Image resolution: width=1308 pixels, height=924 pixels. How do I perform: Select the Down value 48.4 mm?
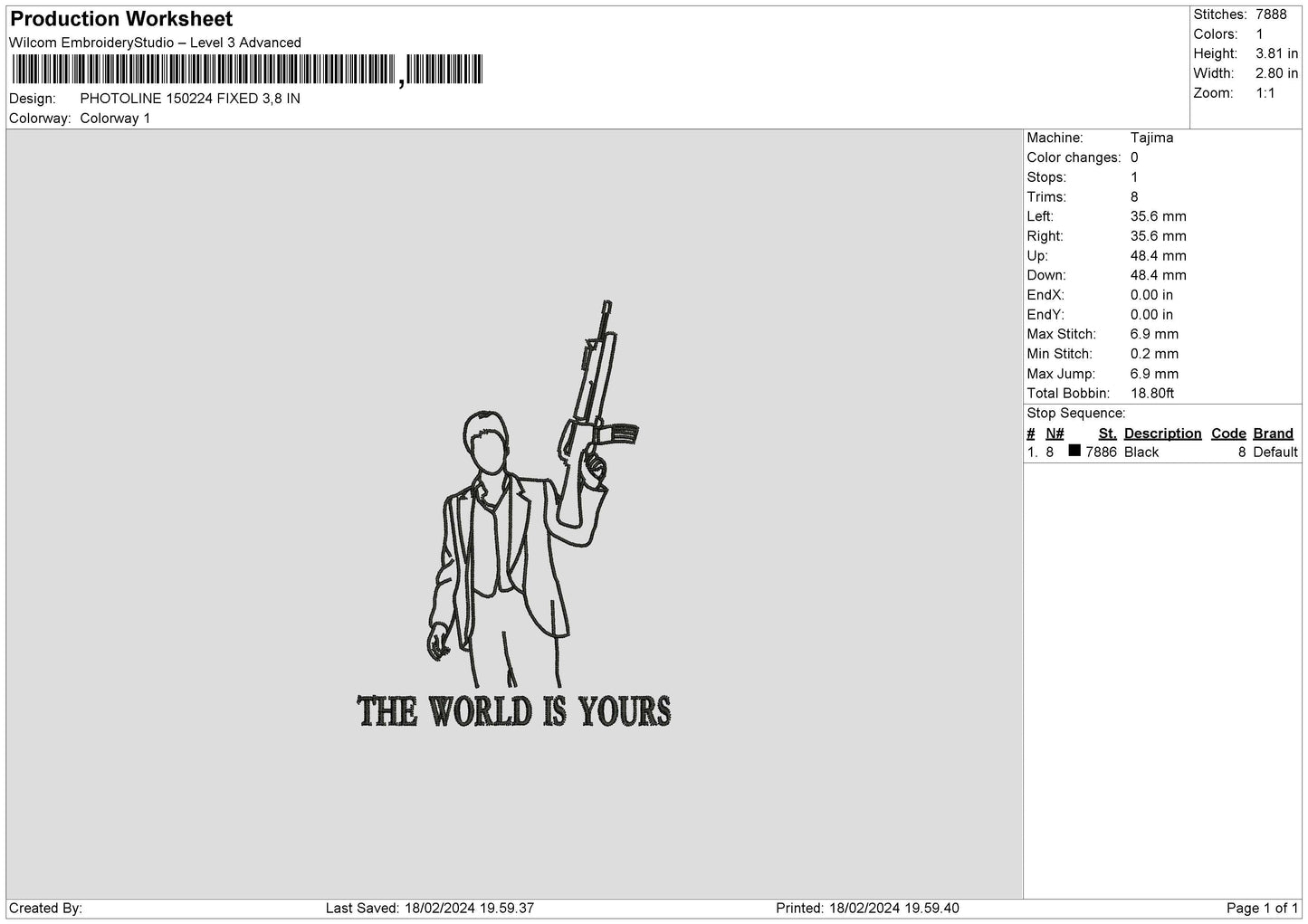1159,275
